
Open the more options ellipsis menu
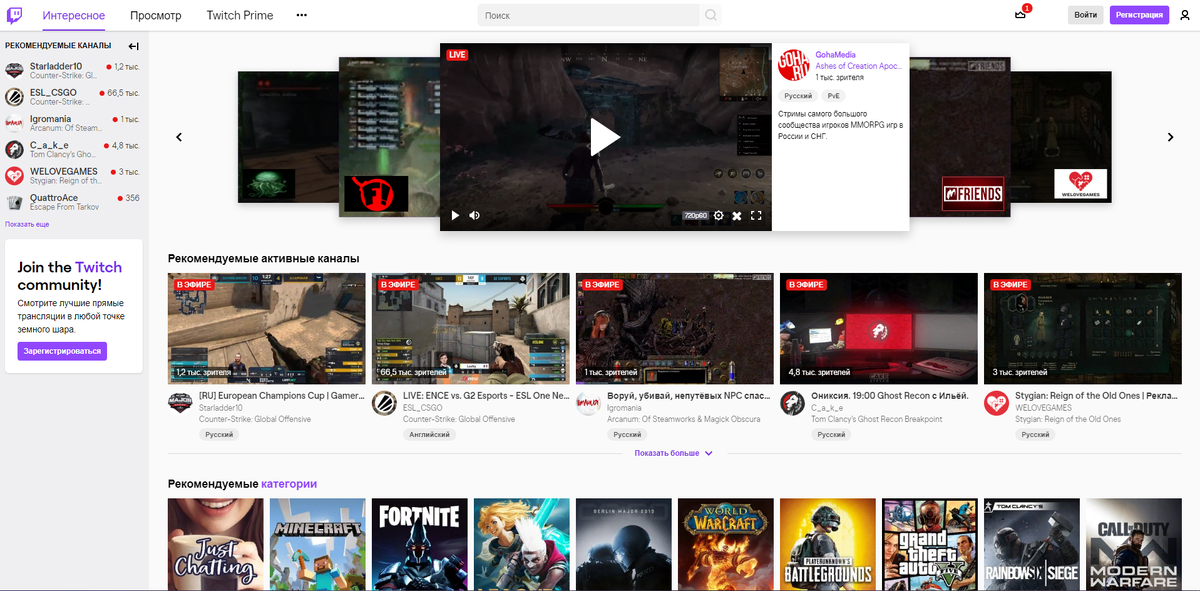tap(302, 15)
